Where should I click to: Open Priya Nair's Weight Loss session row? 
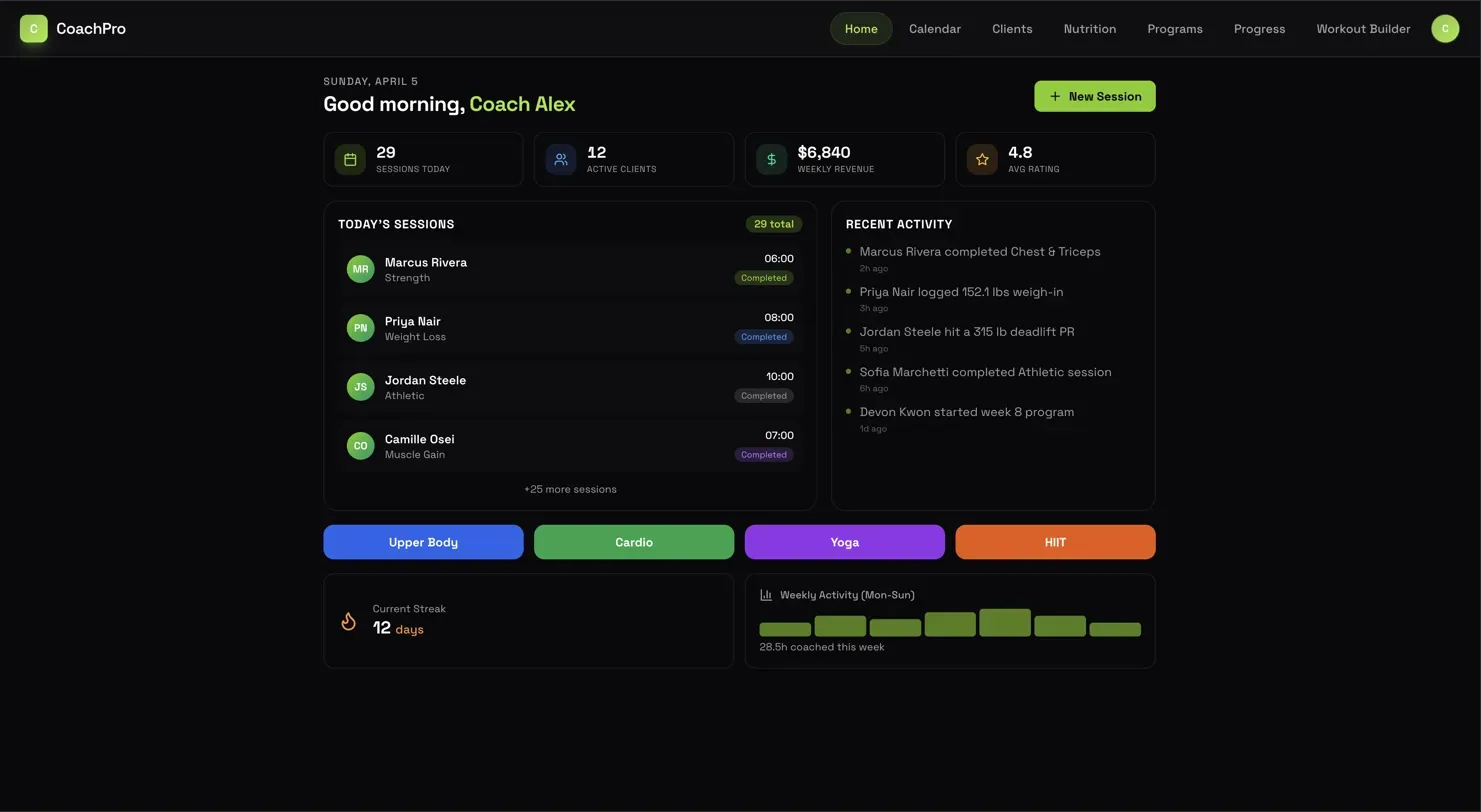[570, 328]
